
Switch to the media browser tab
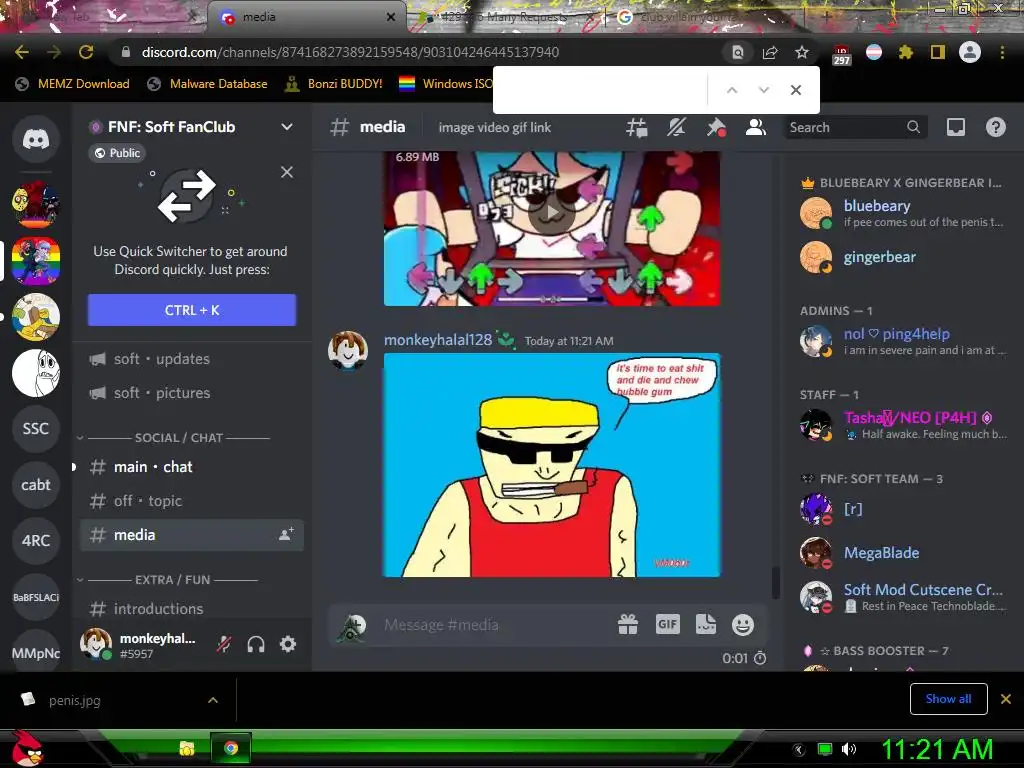(307, 17)
